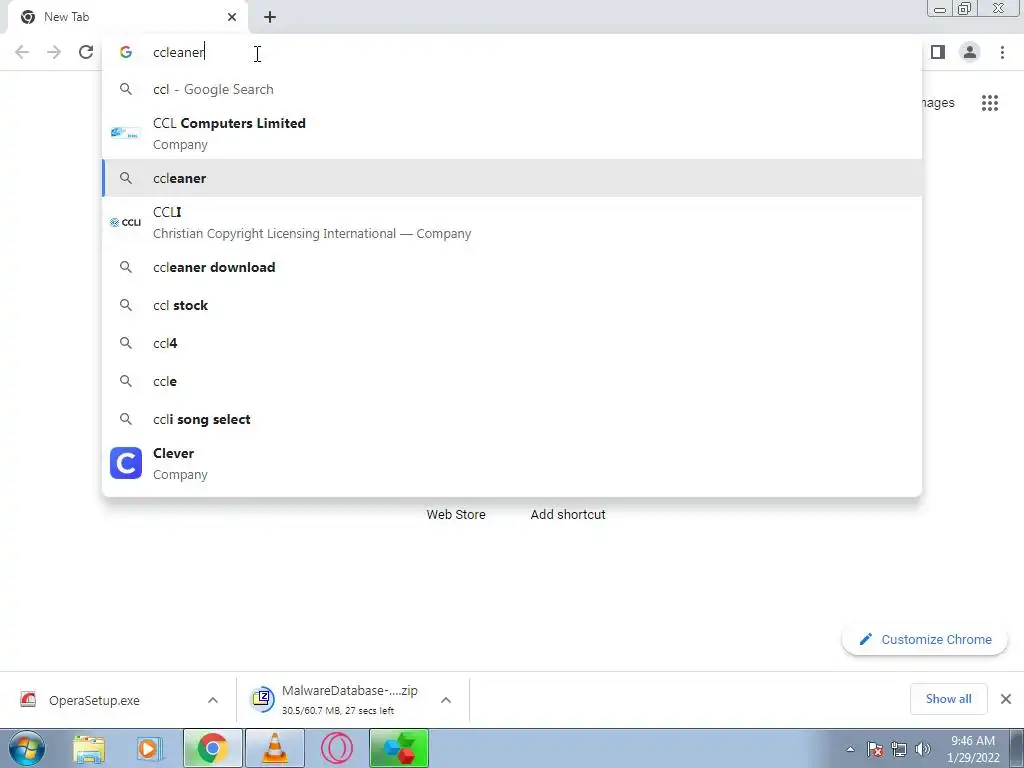
Task: Open Windows Media Player from the taskbar
Action: [150, 749]
